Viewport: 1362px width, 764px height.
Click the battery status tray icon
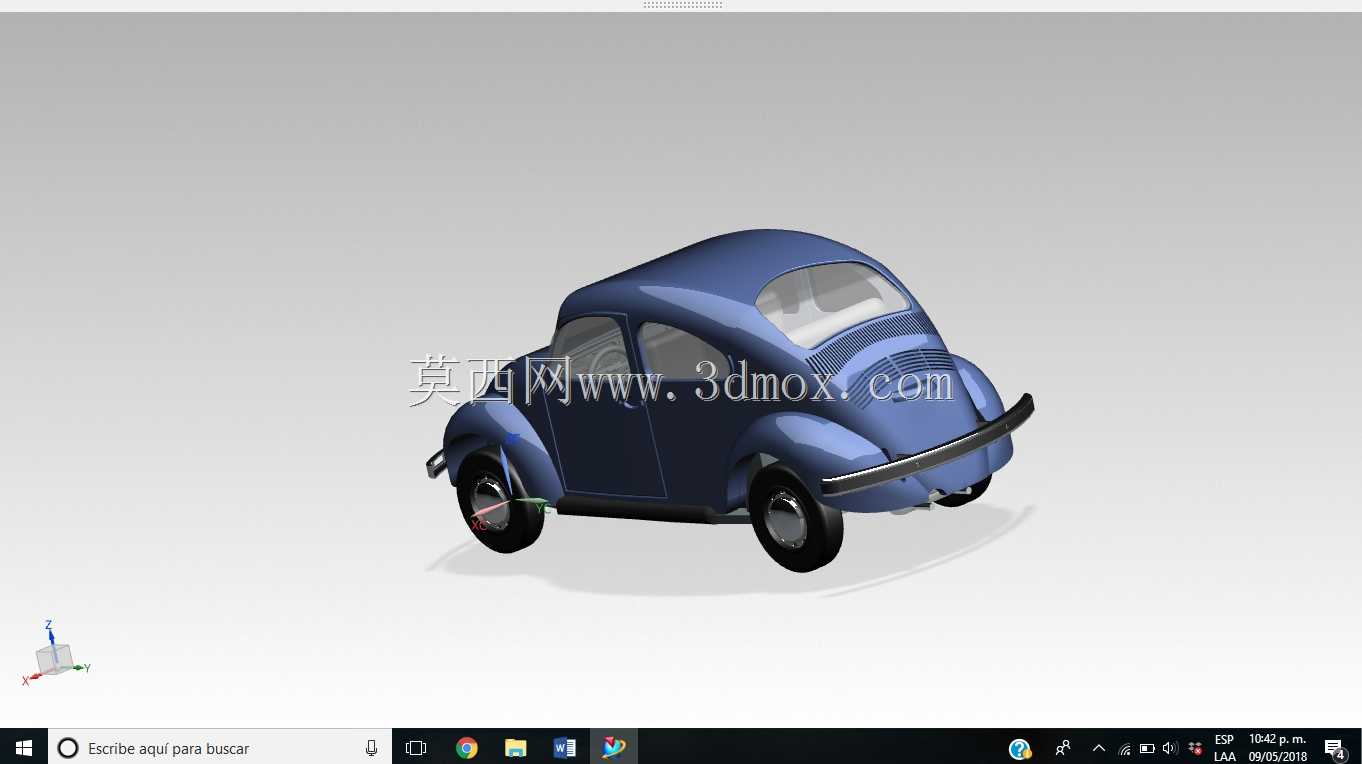pos(1147,748)
